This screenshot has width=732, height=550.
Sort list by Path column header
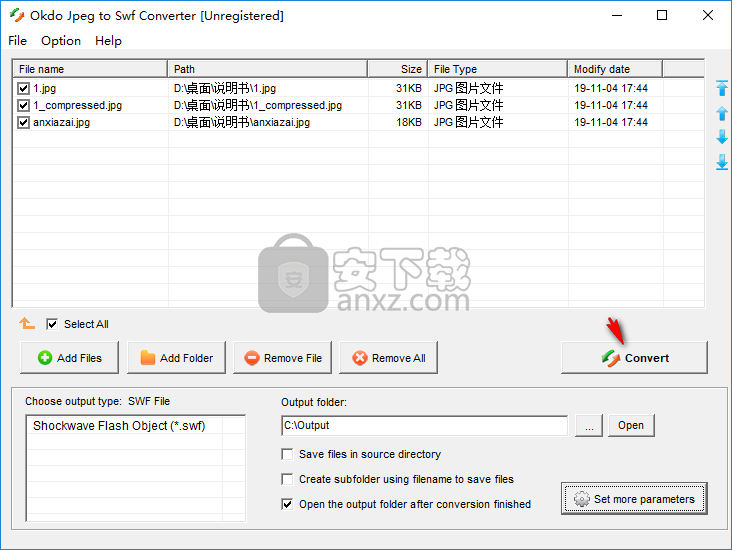click(x=268, y=69)
